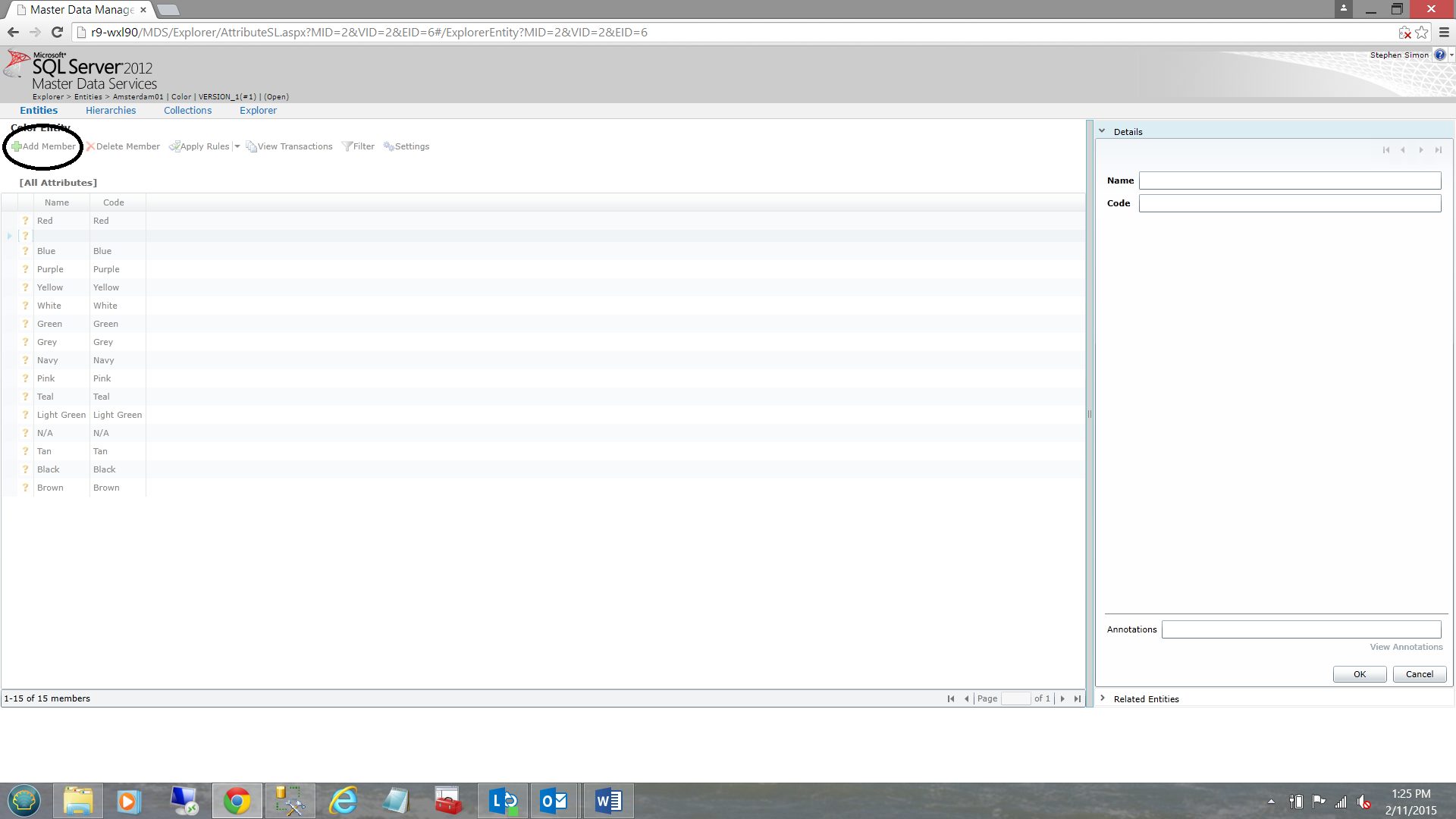
Task: Open the Filter funnel tool
Action: click(347, 146)
